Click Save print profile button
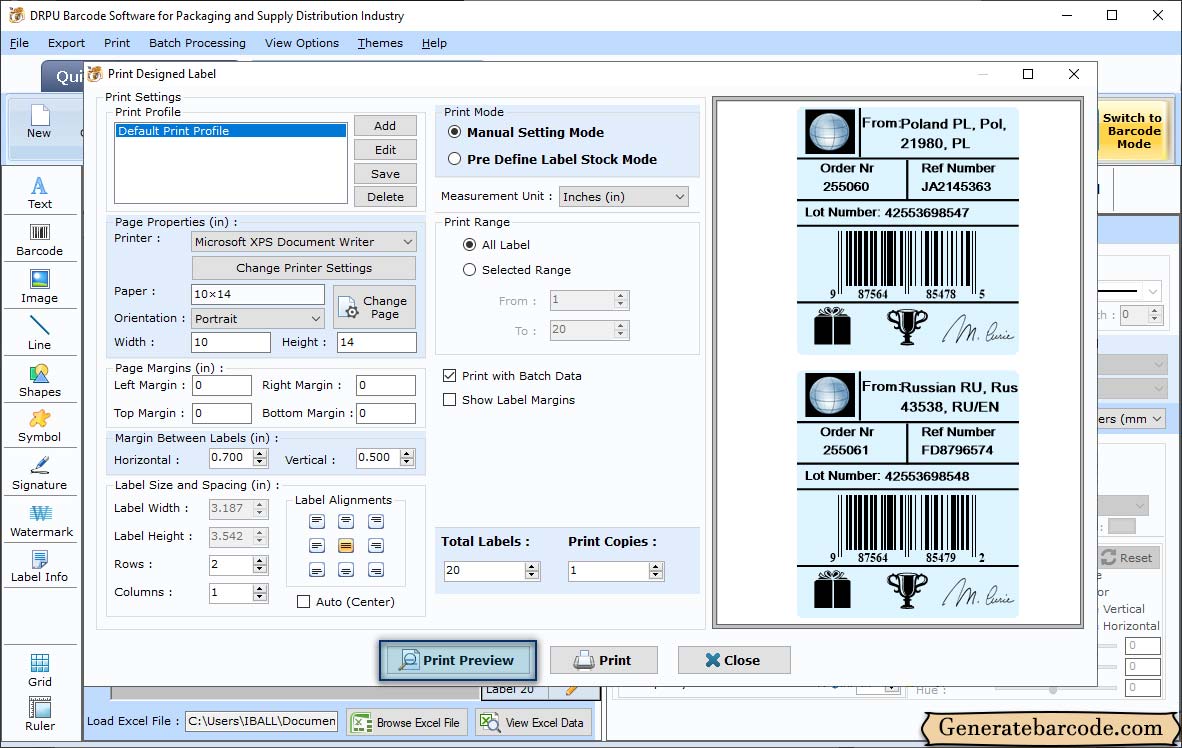This screenshot has height=748, width=1182. click(385, 173)
